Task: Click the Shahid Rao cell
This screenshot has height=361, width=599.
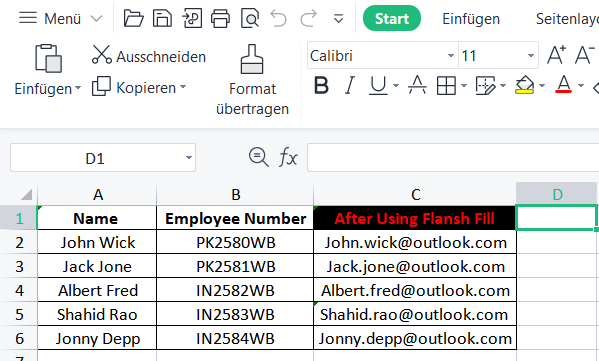Action: pyautogui.click(x=97, y=314)
